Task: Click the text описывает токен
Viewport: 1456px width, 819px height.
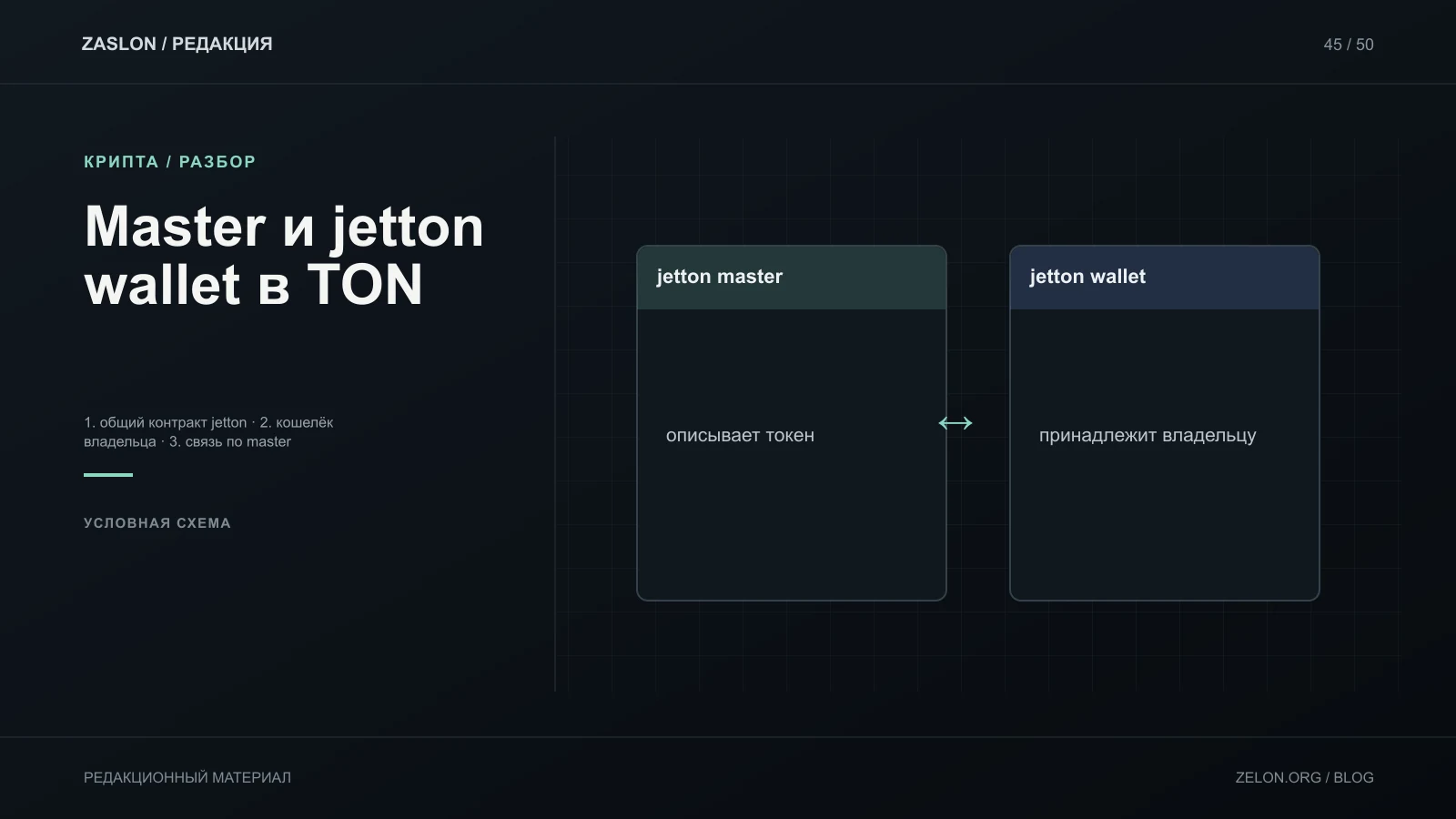Action: tap(740, 436)
